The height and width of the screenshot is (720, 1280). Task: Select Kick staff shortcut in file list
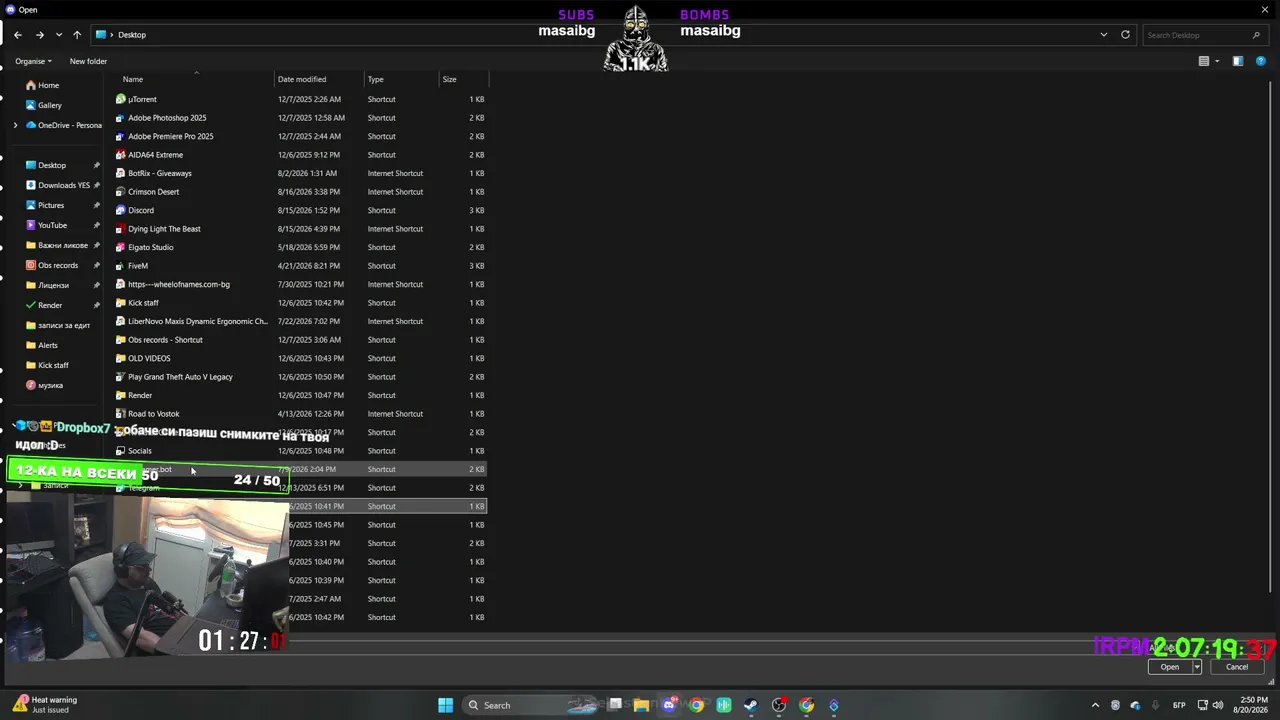click(143, 303)
